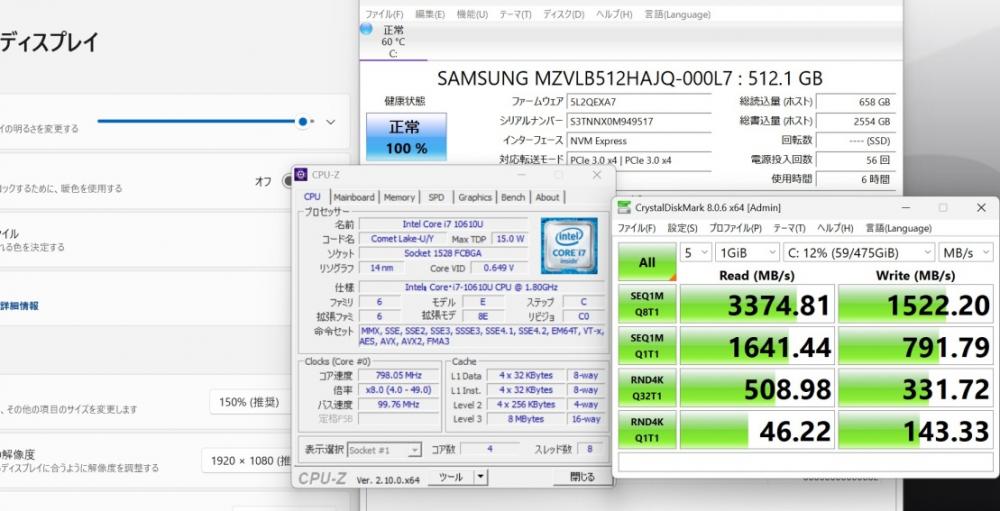Click the 46.22 read result cell

tap(757, 431)
